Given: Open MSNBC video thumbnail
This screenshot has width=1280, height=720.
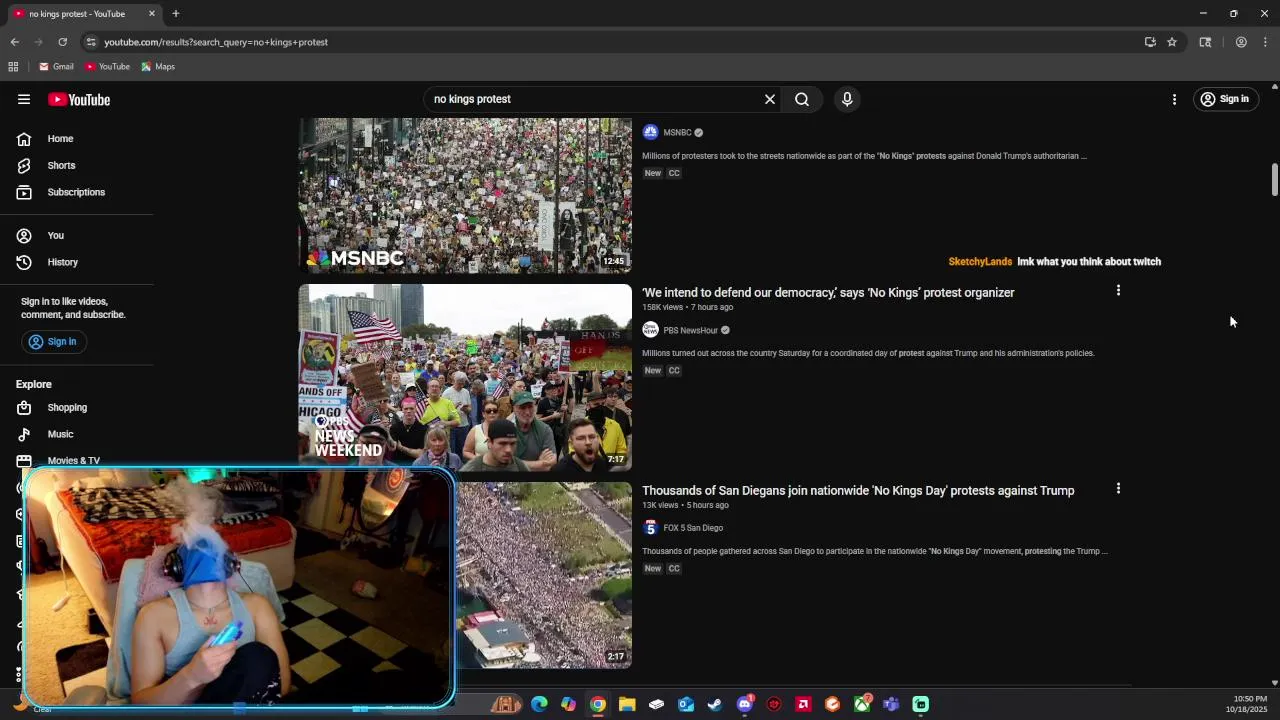Looking at the screenshot, I should tap(465, 196).
